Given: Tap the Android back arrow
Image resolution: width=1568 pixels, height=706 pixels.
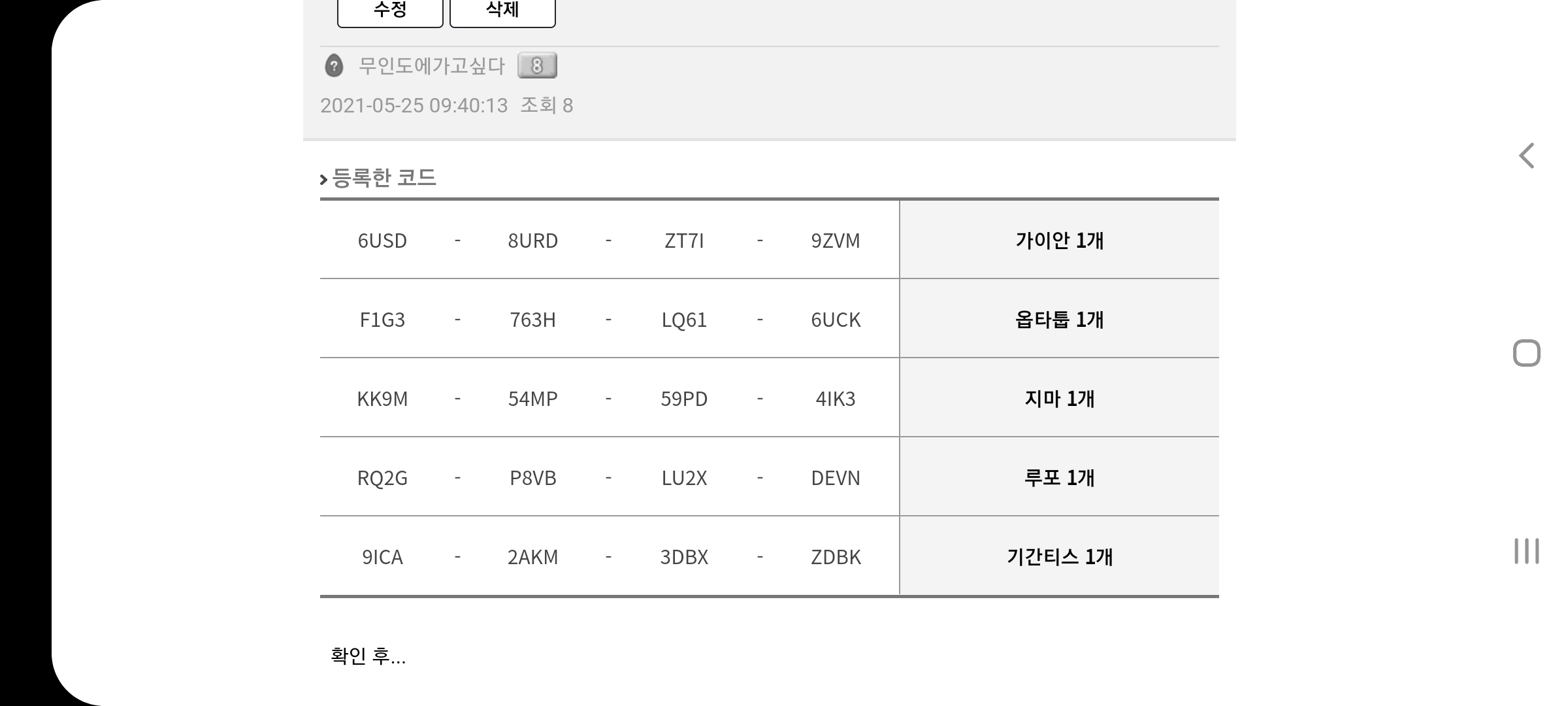Looking at the screenshot, I should [x=1526, y=156].
